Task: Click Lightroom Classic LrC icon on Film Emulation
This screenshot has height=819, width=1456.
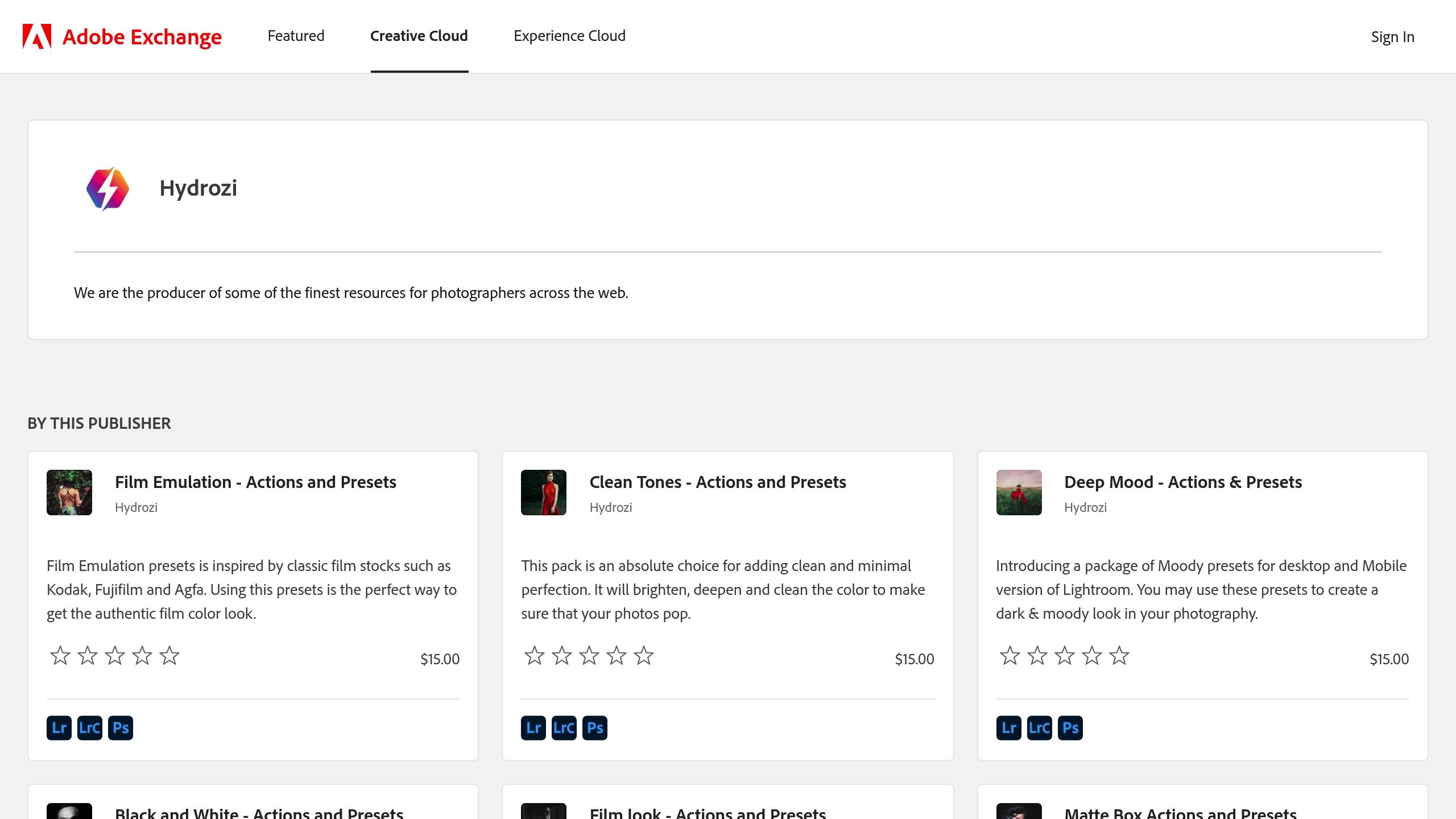Action: click(x=90, y=728)
